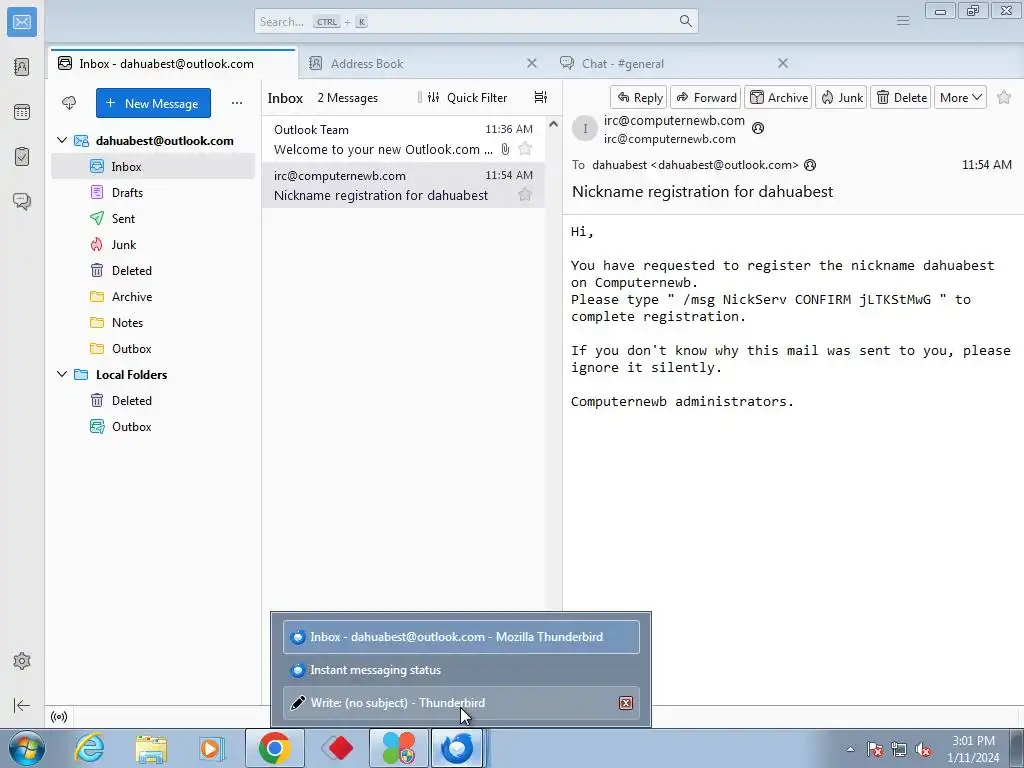The height and width of the screenshot is (768, 1024).
Task: Select Outbox under Local Folders
Action: pos(153,426)
